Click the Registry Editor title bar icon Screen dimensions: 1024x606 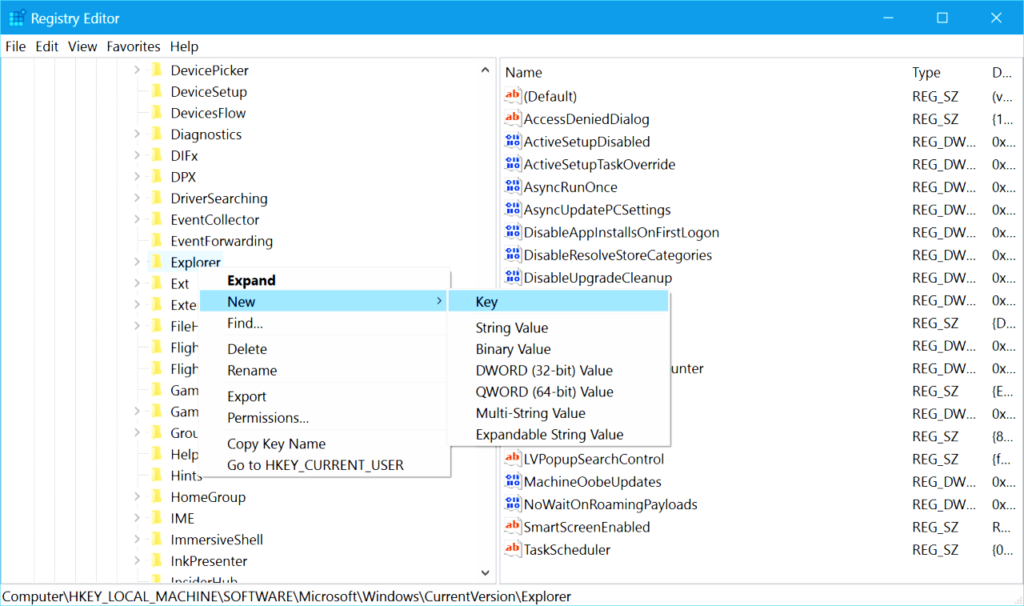point(17,18)
